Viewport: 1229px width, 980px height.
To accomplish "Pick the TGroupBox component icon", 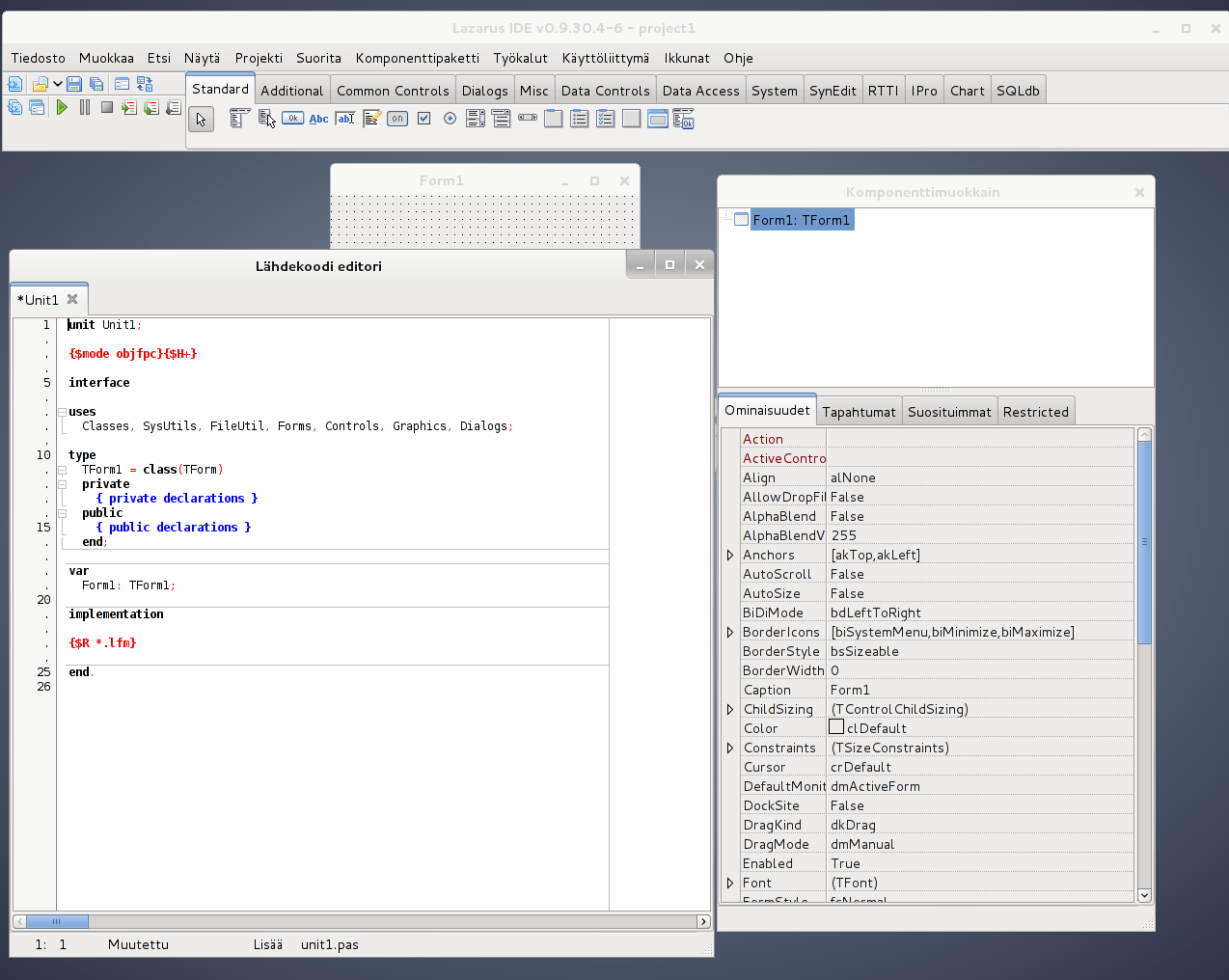I will [554, 119].
